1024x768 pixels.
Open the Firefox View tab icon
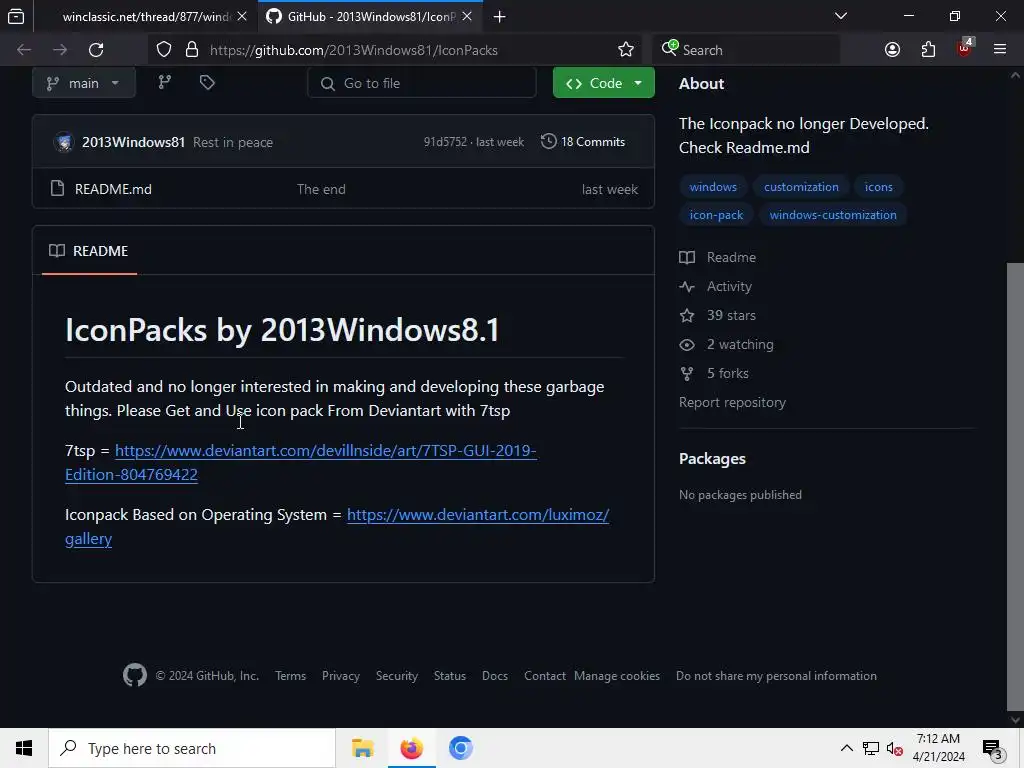pos(16,16)
